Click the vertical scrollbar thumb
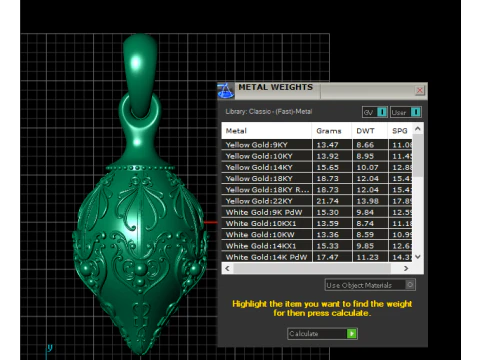 (418, 155)
